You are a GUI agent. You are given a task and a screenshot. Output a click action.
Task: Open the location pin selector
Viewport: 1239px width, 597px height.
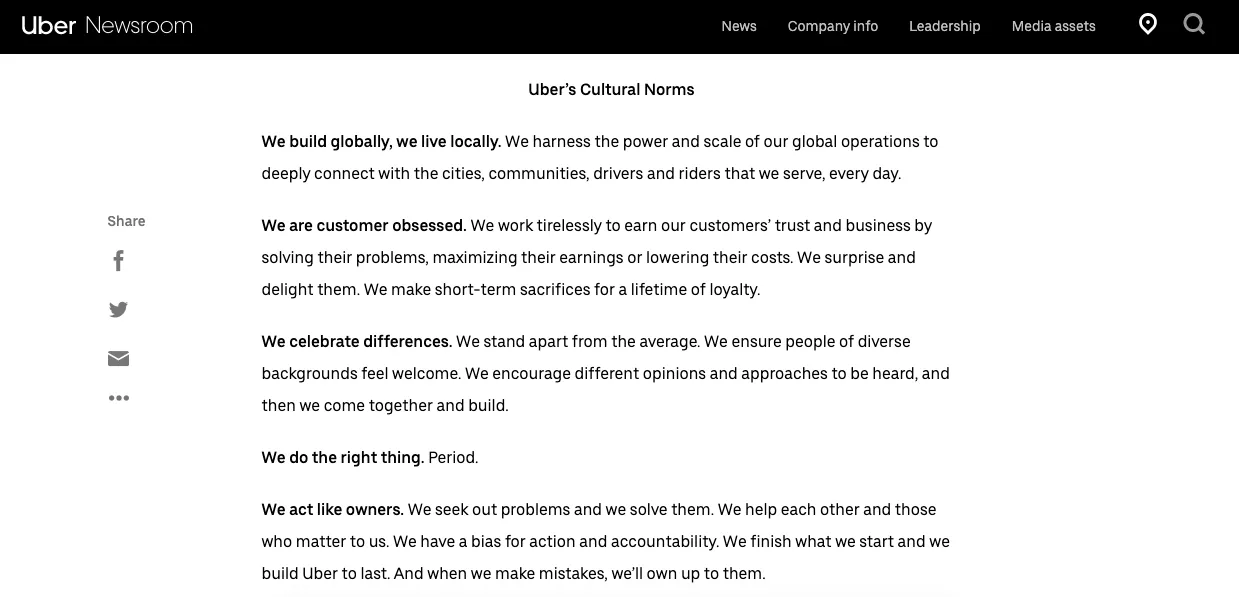(1148, 24)
